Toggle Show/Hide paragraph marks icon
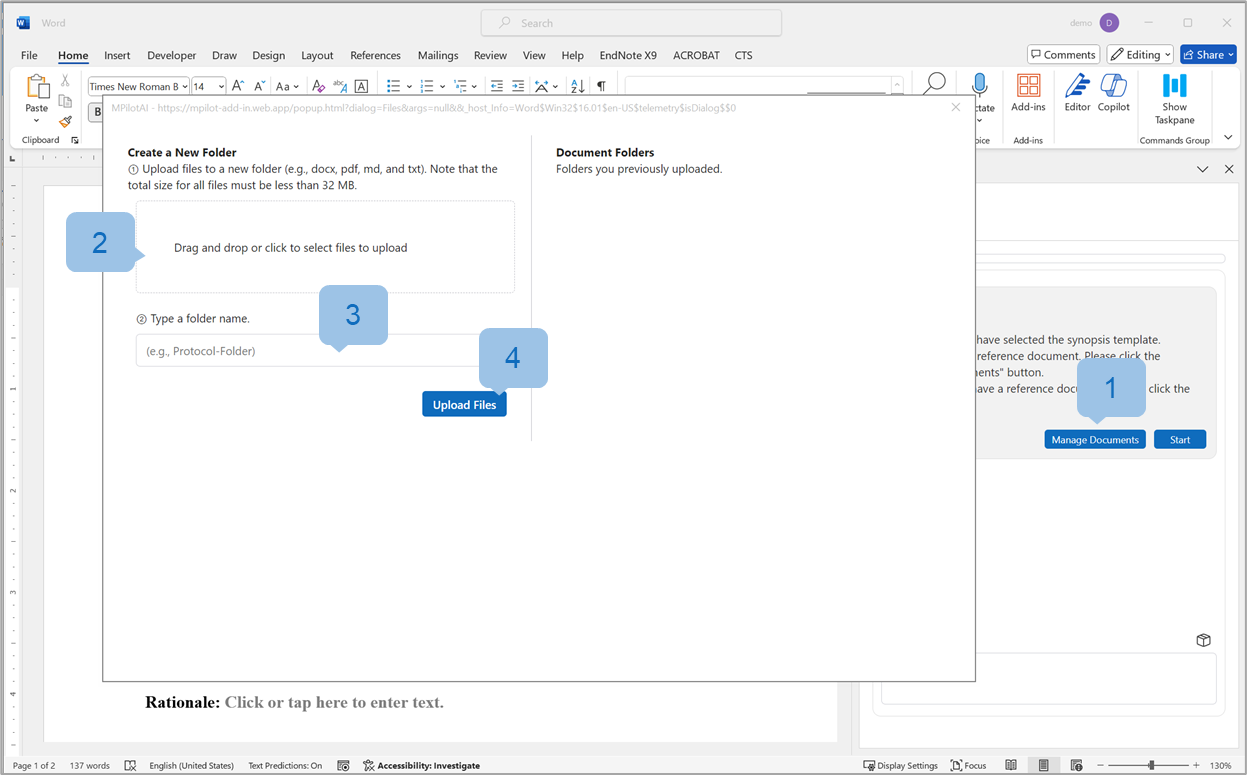 coord(601,86)
